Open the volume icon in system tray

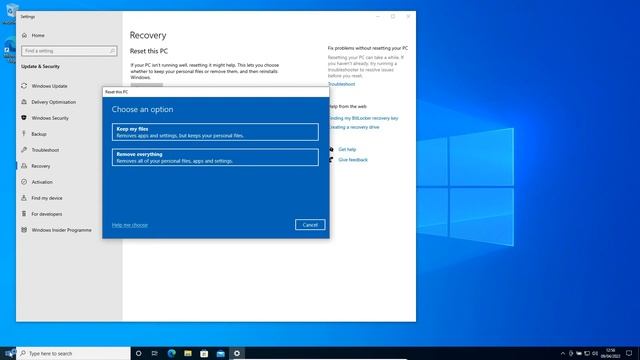point(595,353)
